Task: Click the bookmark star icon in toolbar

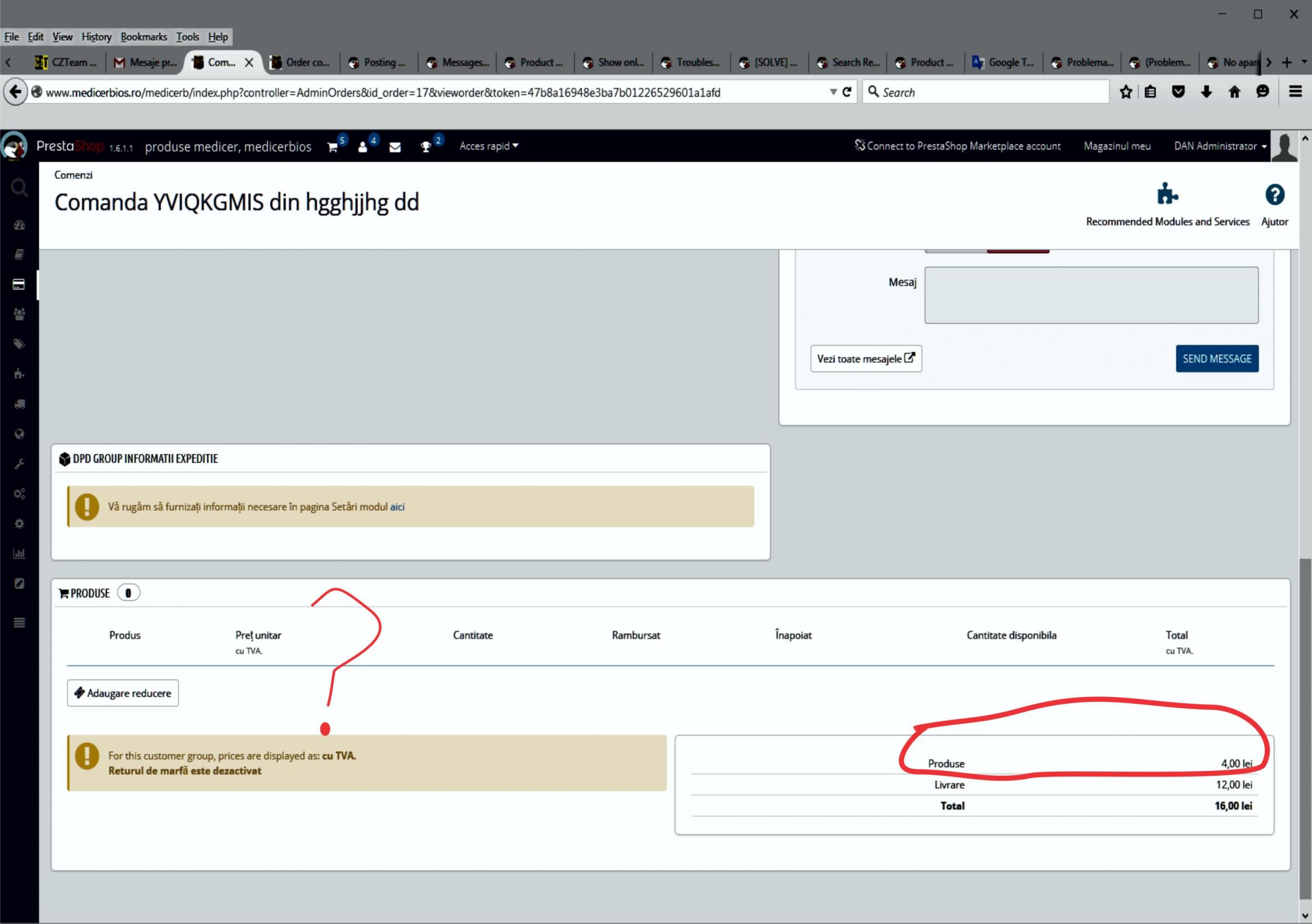Action: (x=1125, y=92)
